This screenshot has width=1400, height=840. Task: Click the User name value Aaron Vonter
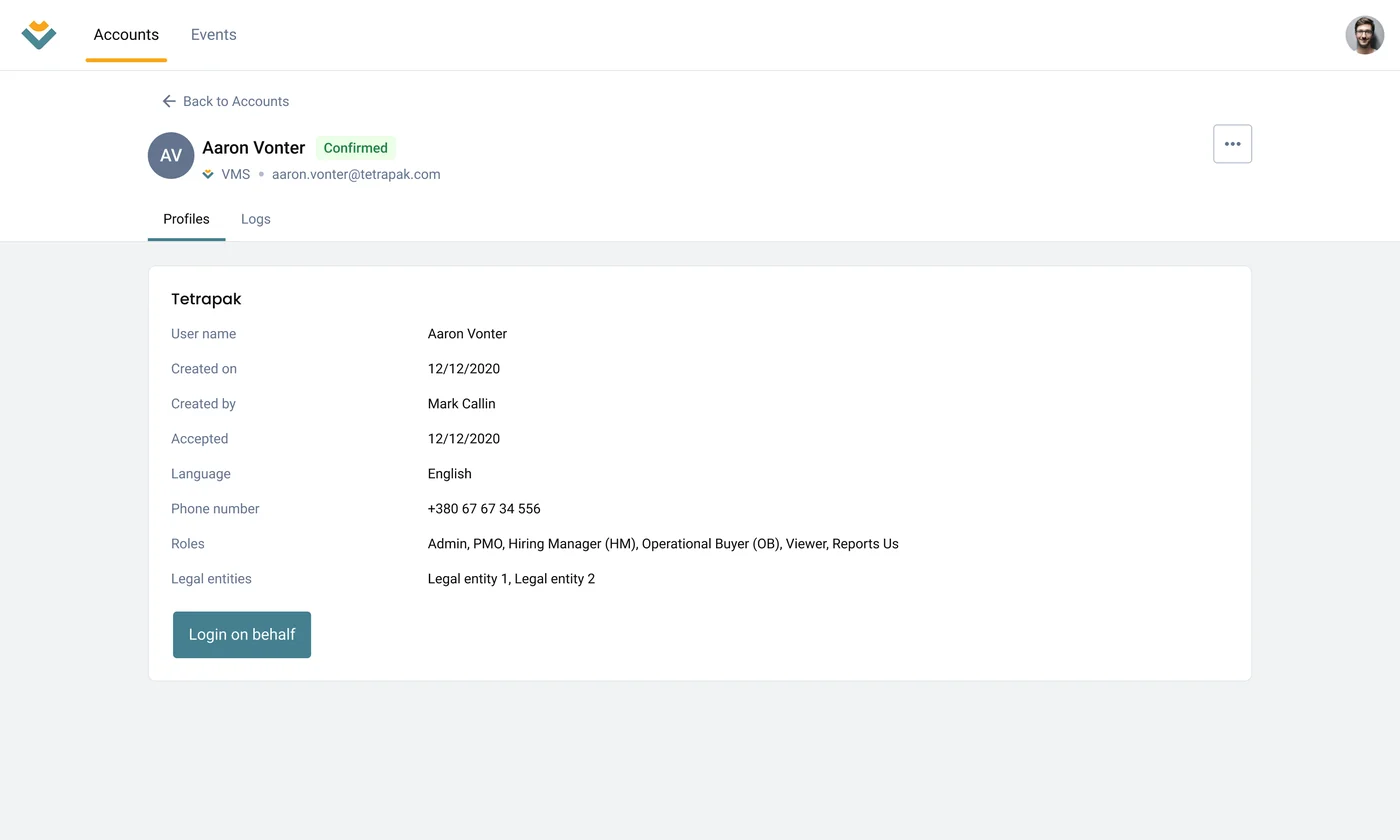click(467, 334)
